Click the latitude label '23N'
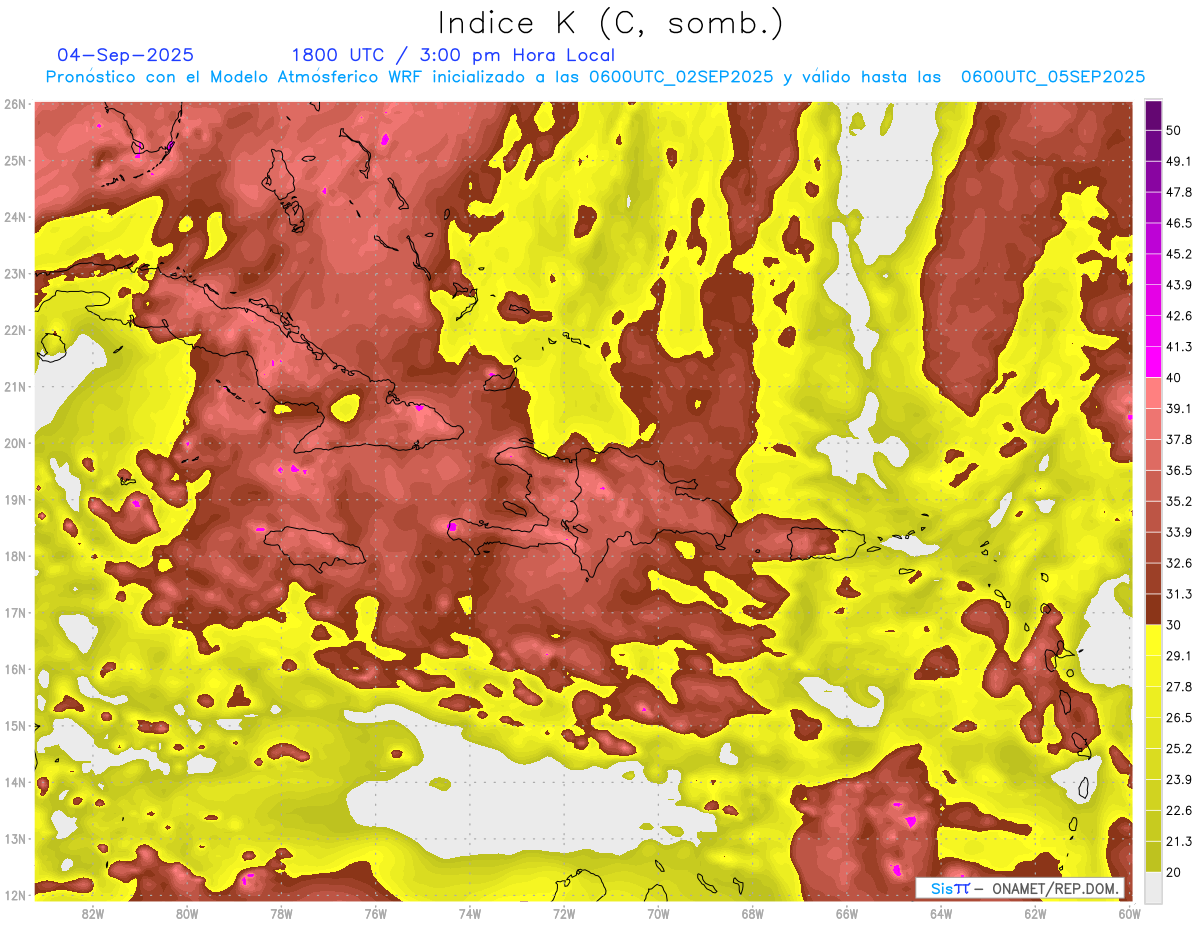This screenshot has width=1200, height=927. coord(15,274)
